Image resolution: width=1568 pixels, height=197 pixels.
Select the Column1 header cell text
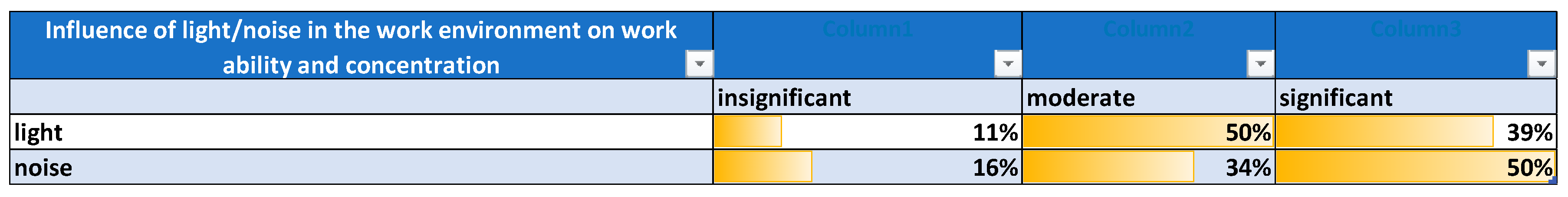click(x=868, y=29)
